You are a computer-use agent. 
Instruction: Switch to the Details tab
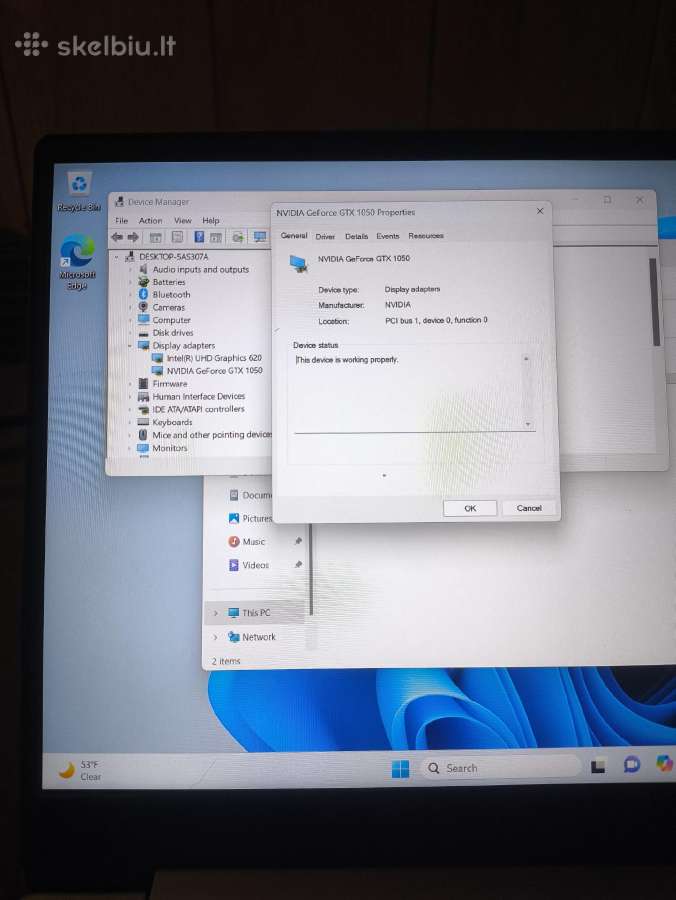[356, 236]
